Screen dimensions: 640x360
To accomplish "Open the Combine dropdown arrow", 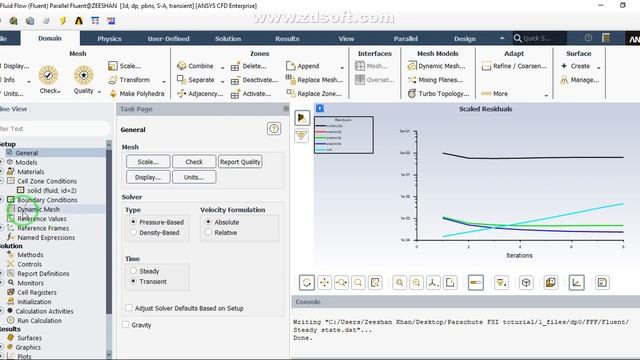I will click(222, 68).
